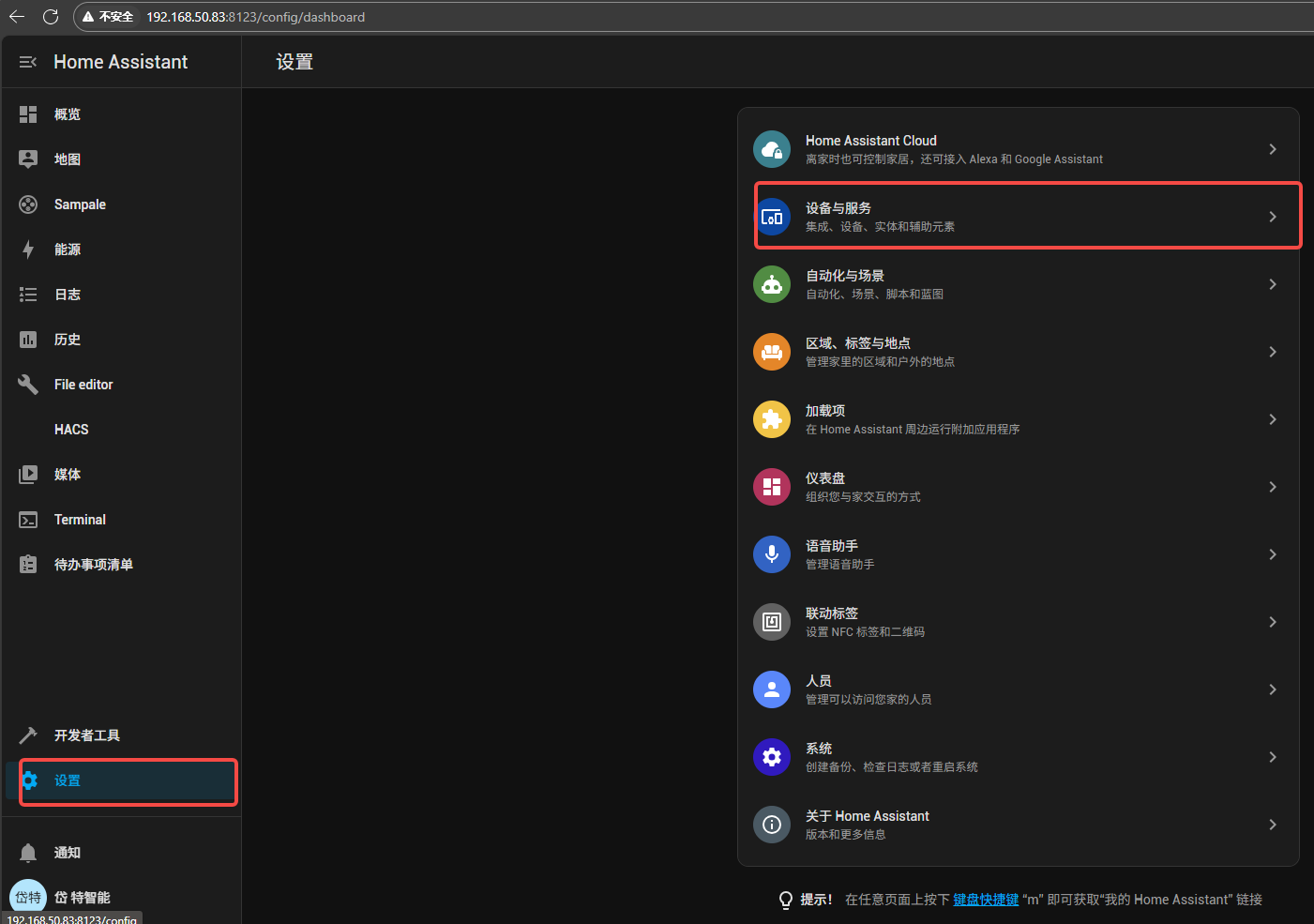Click the microphone 语音助手 icon
1314x924 pixels.
coord(771,554)
